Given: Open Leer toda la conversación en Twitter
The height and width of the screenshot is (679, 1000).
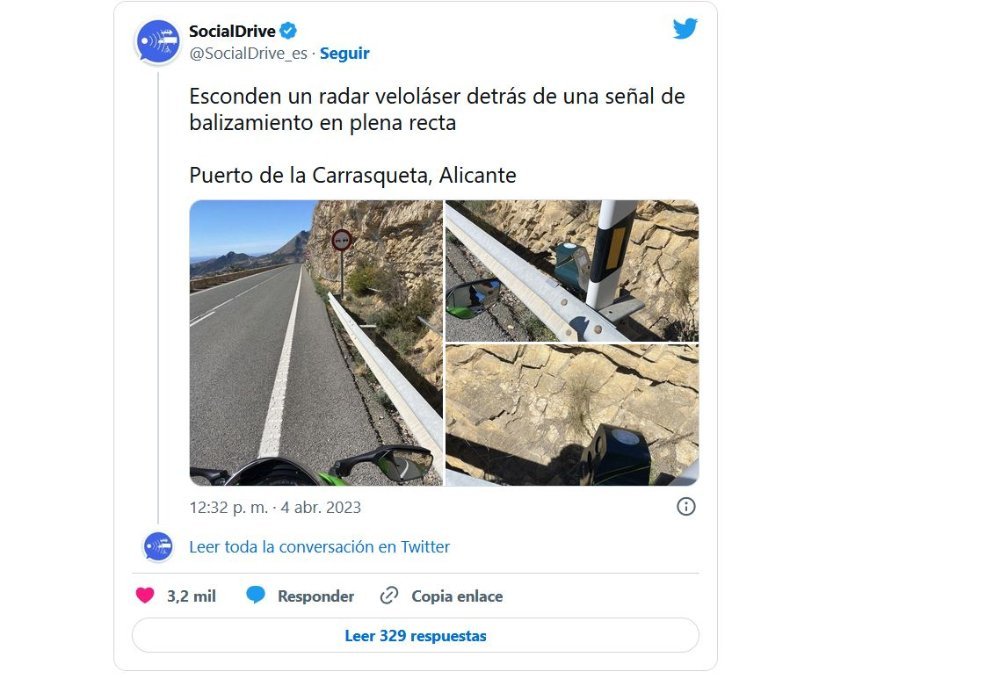Looking at the screenshot, I should (320, 547).
